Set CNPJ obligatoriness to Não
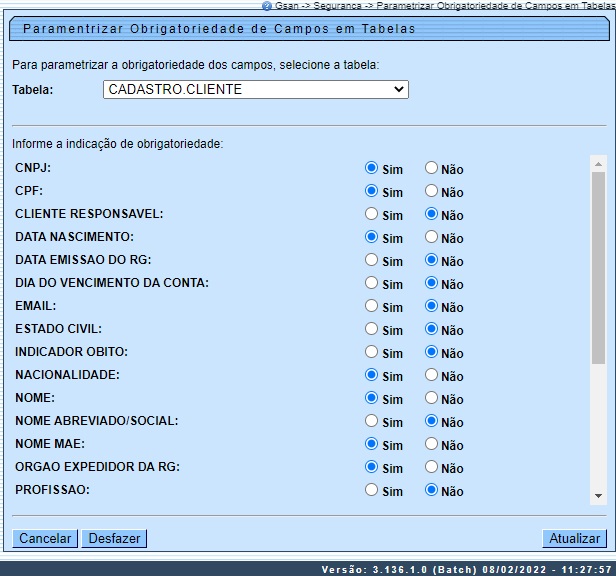 pos(432,169)
